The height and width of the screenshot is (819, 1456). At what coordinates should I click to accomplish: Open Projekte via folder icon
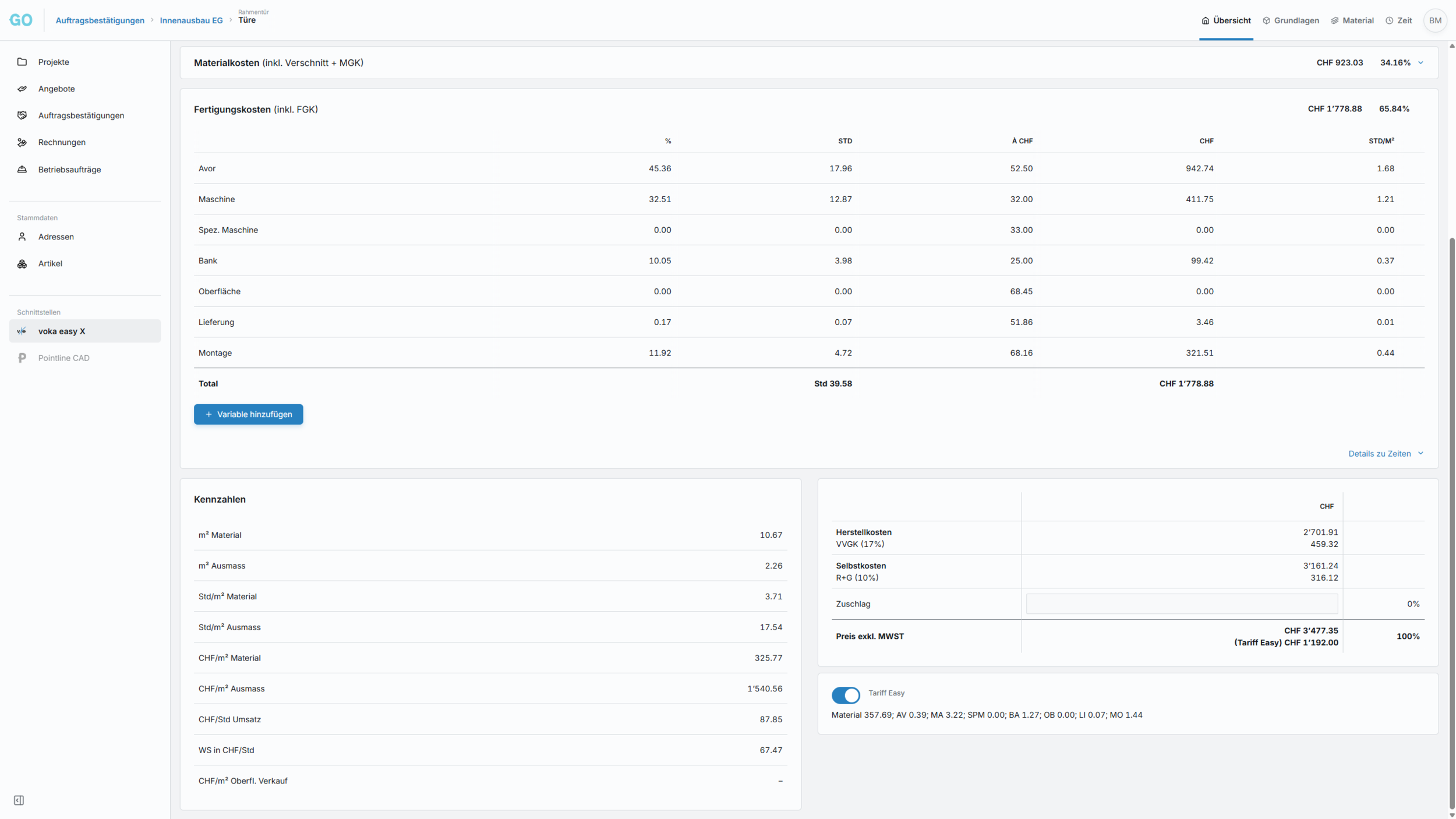tap(22, 62)
